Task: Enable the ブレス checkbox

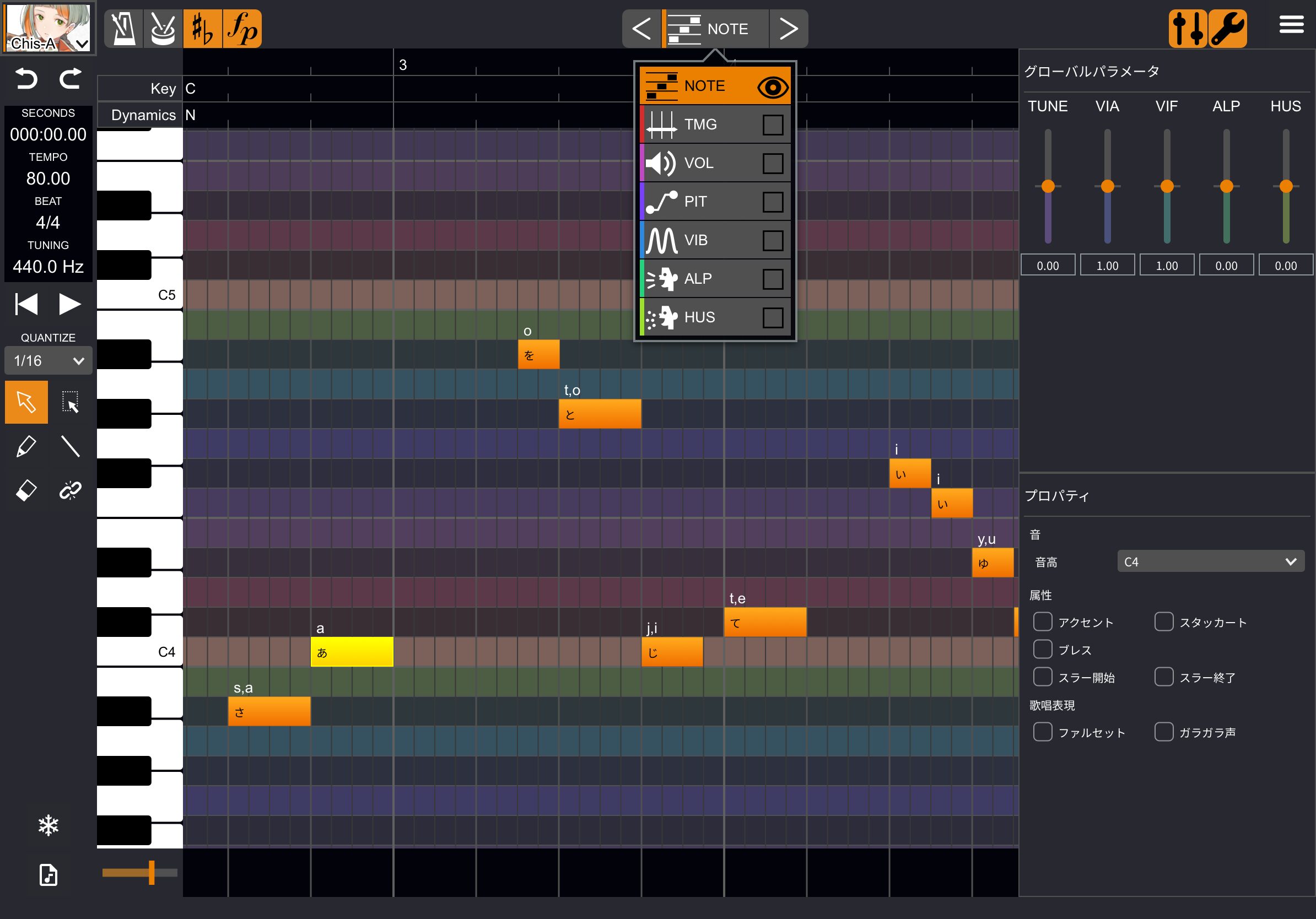Action: (1042, 648)
